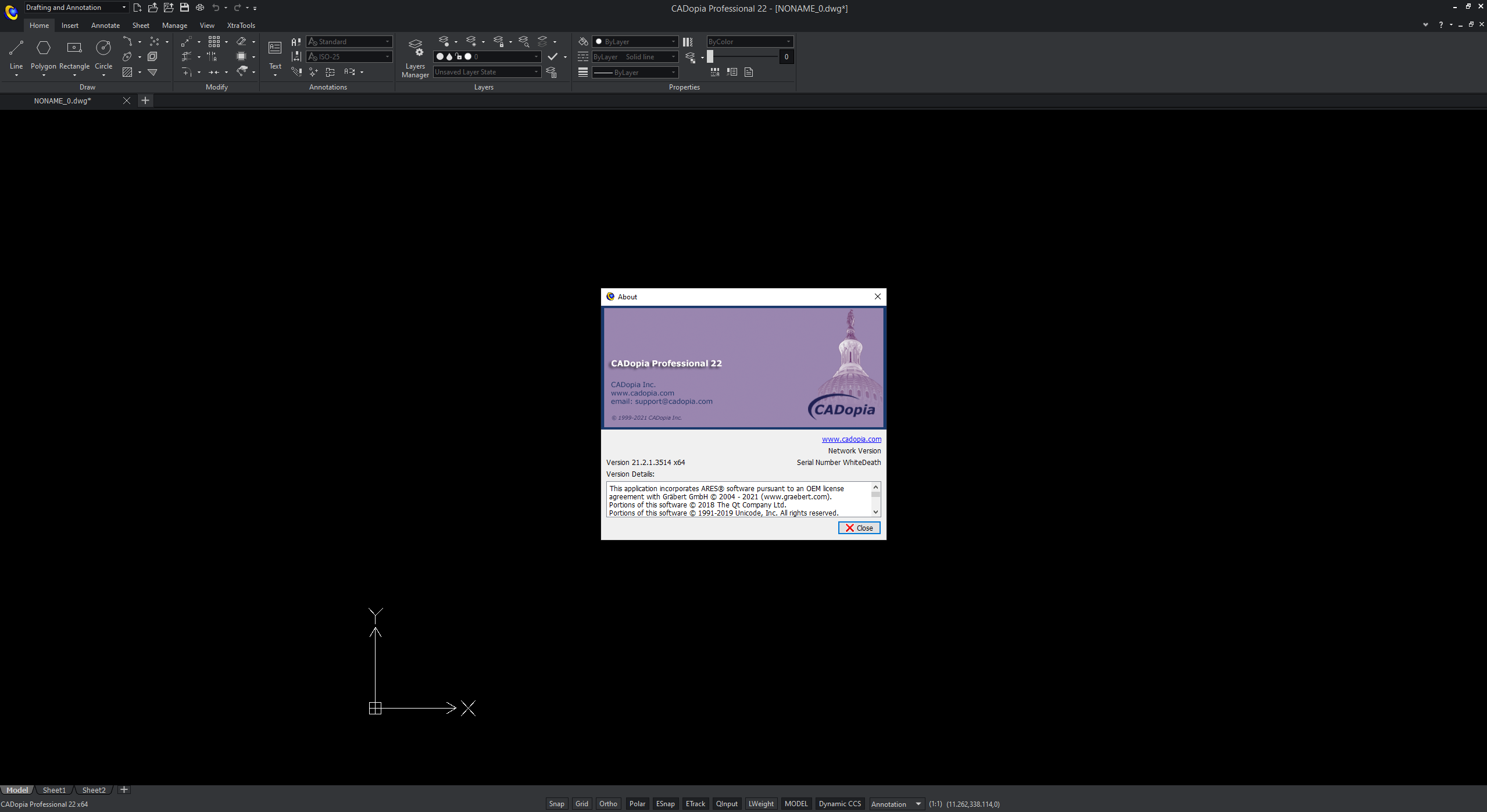
Task: Add a new drawing tab
Action: (x=145, y=101)
